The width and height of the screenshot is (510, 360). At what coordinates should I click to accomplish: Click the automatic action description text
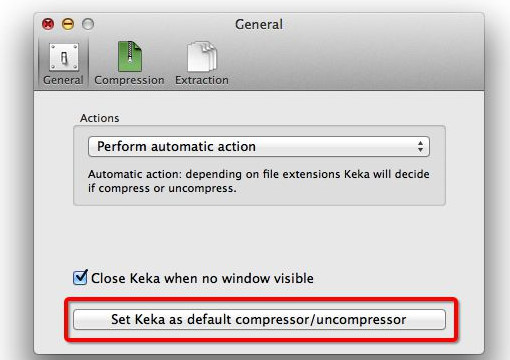coord(259,181)
